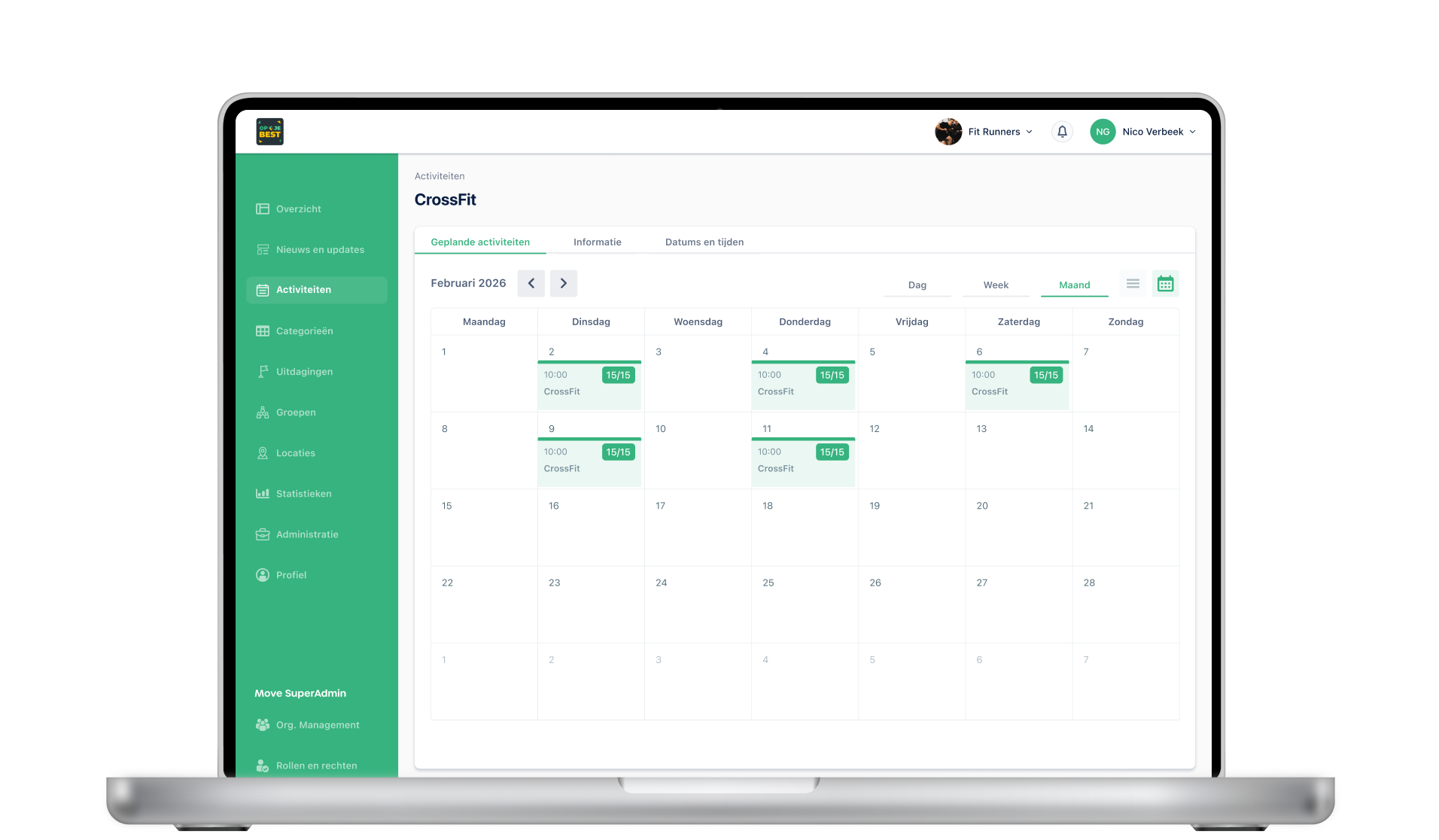Screen dimensions: 1439x840
Task: Open Groepen in the sidebar
Action: [x=296, y=412]
